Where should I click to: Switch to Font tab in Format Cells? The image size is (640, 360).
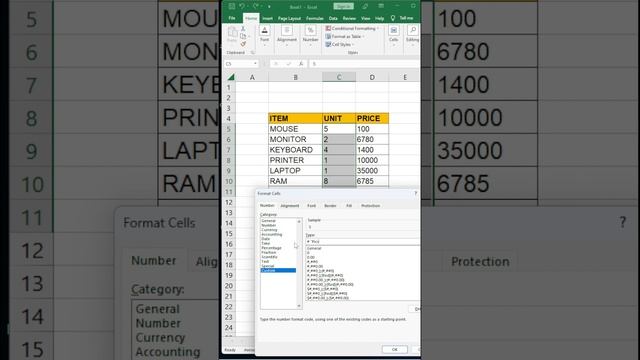(x=311, y=206)
